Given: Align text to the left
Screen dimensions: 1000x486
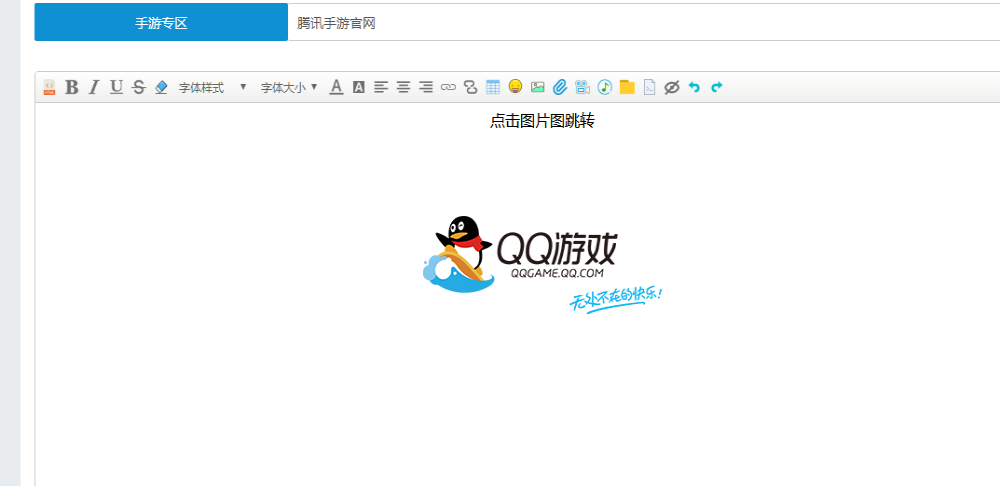Looking at the screenshot, I should [x=381, y=87].
